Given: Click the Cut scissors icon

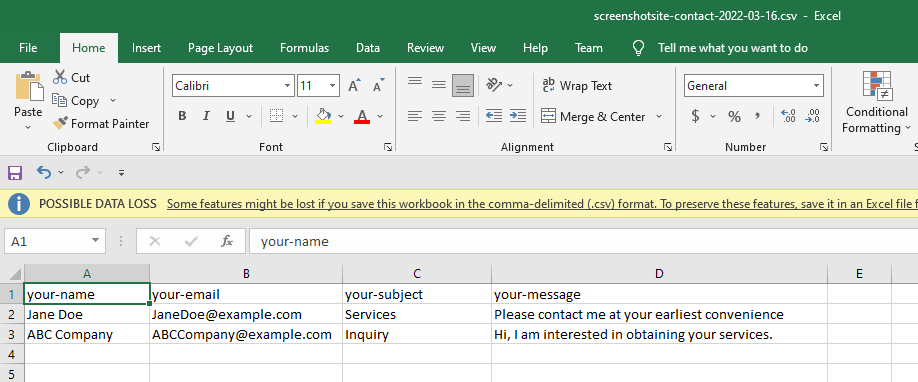Looking at the screenshot, I should pyautogui.click(x=60, y=77).
